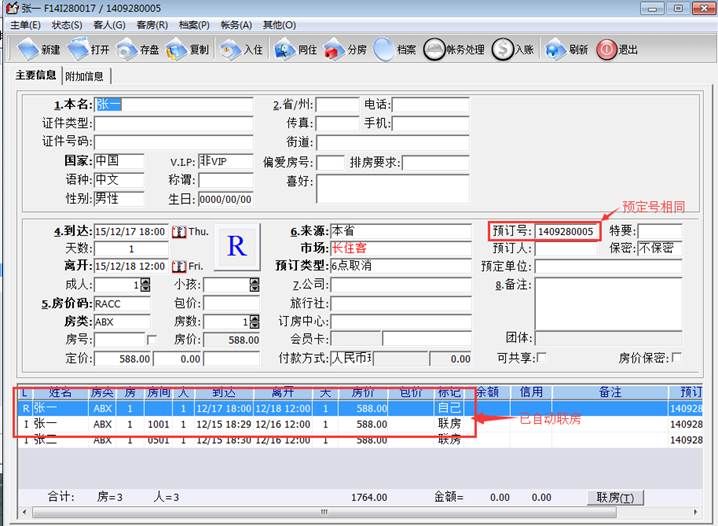Screen dimensions: 718x526
Task: Click the 档案 profile icon
Action: 384,49
